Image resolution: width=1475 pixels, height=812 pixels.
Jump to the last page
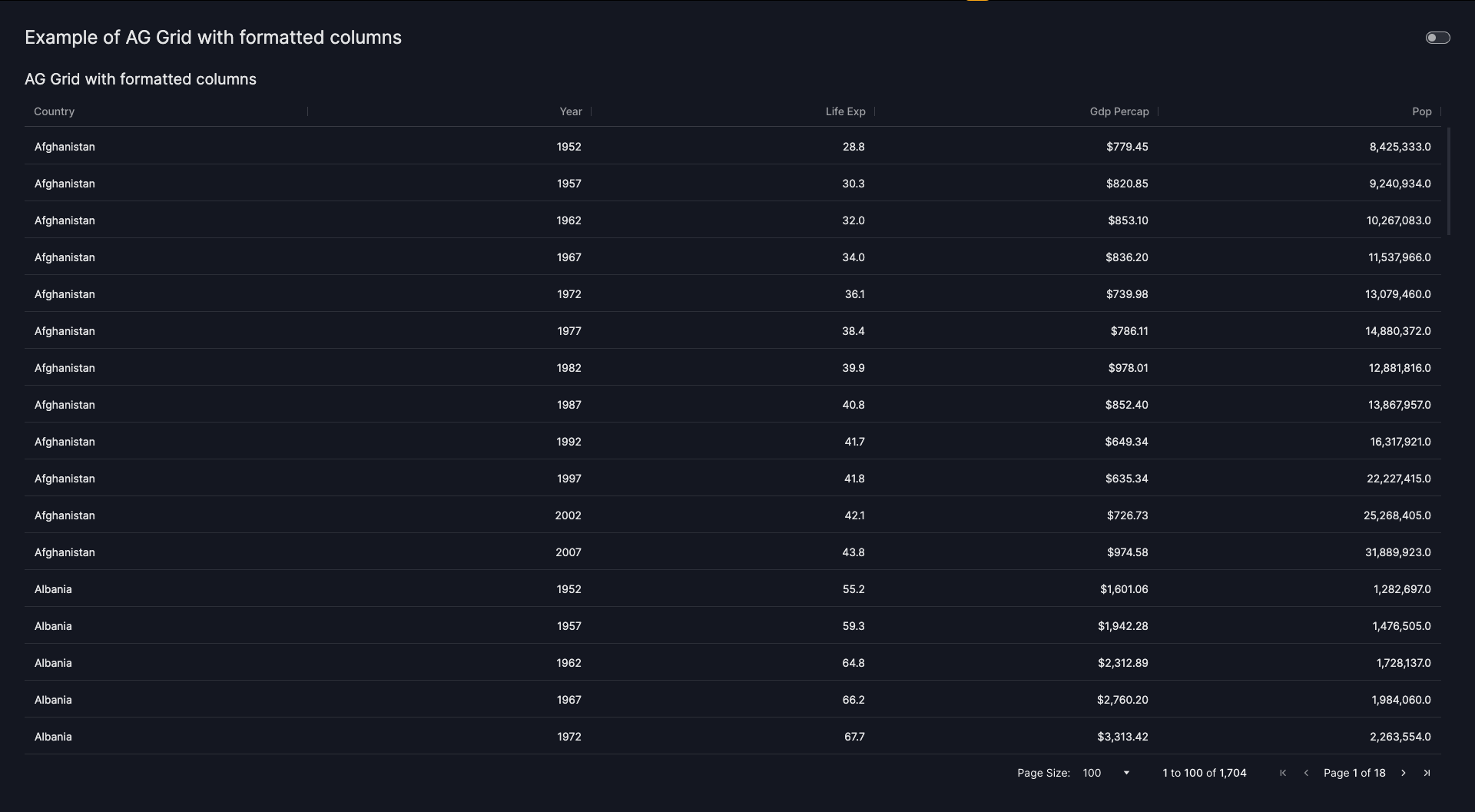point(1427,773)
